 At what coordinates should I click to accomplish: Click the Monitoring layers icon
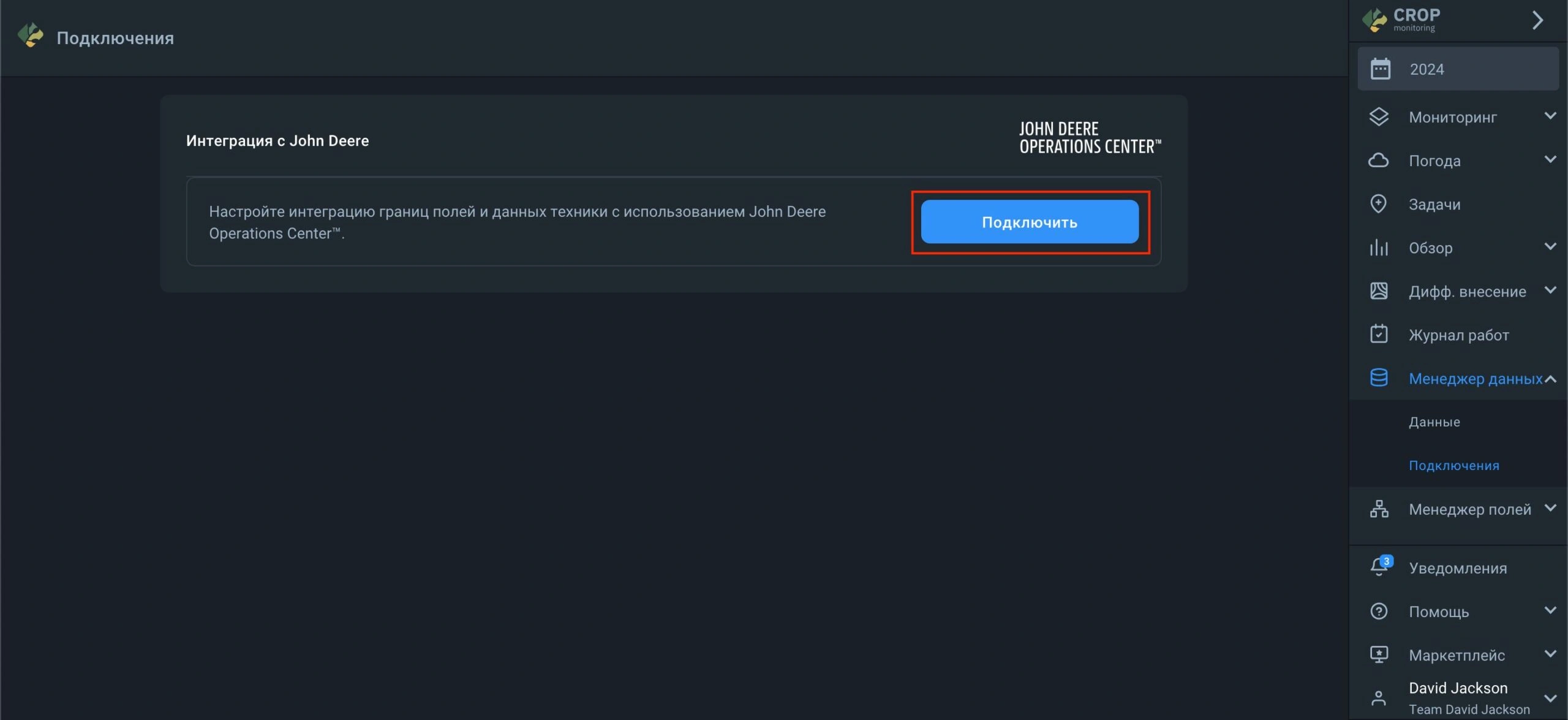pyautogui.click(x=1378, y=116)
